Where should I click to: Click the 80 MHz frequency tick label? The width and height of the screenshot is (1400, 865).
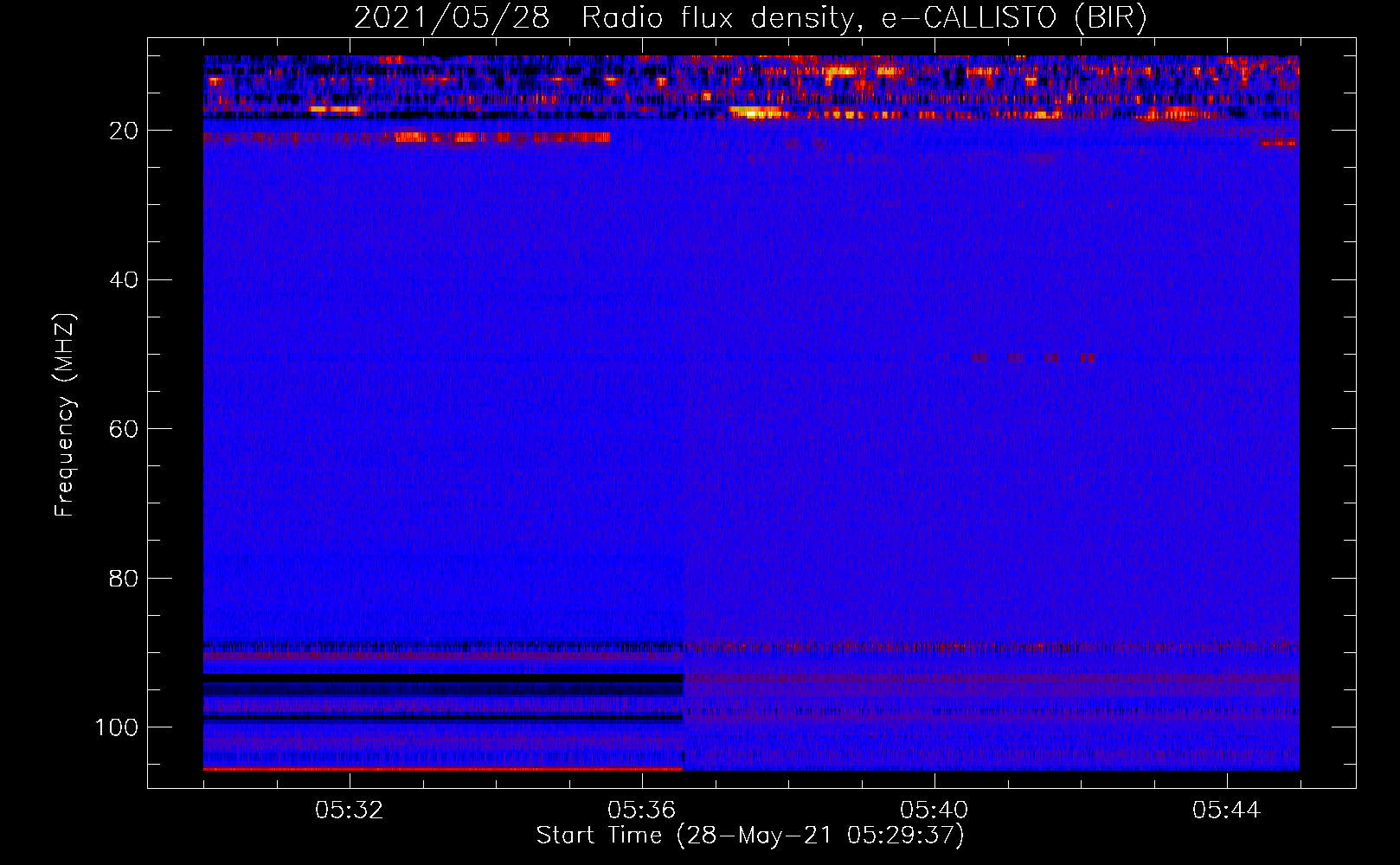pyautogui.click(x=124, y=578)
